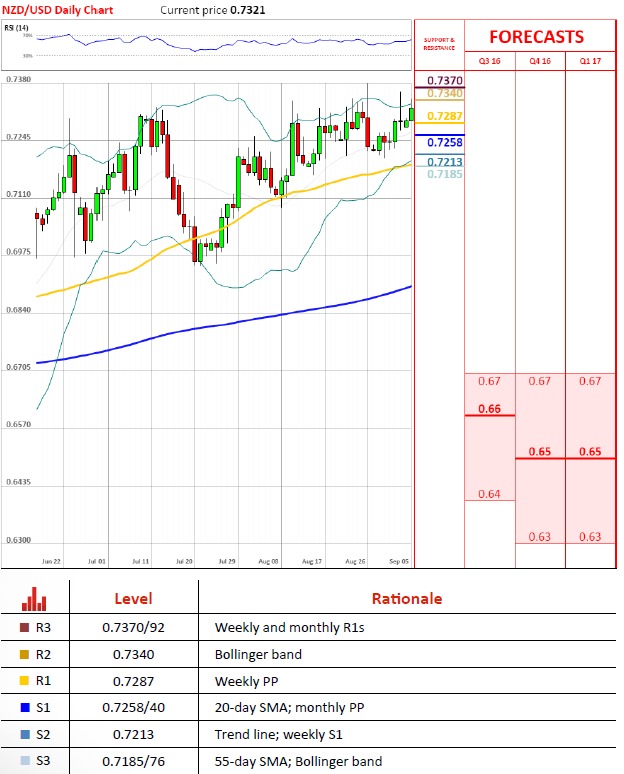Click the Support & Resistance column label
This screenshot has height=774, width=624.
coord(439,44)
